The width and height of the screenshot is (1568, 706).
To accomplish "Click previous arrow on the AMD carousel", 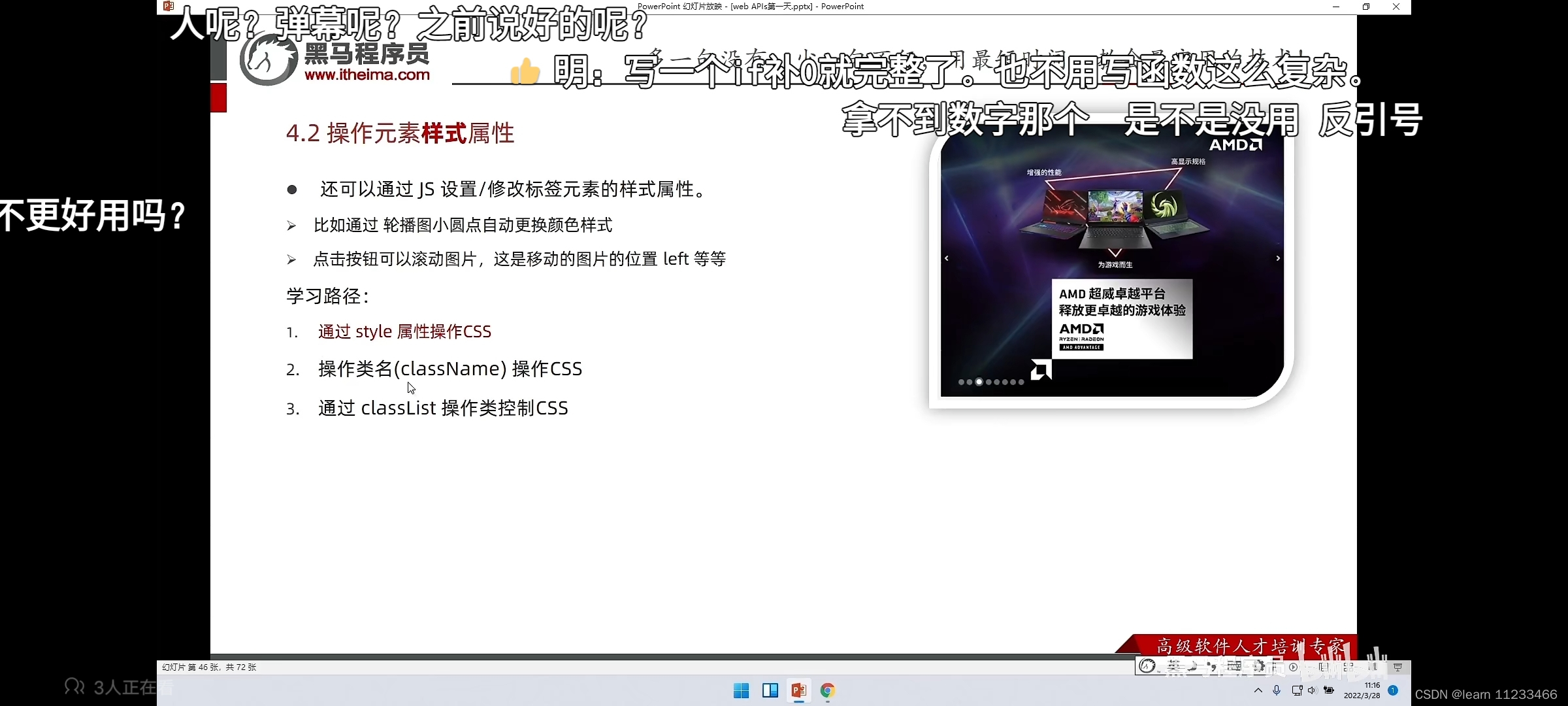I will tap(947, 258).
